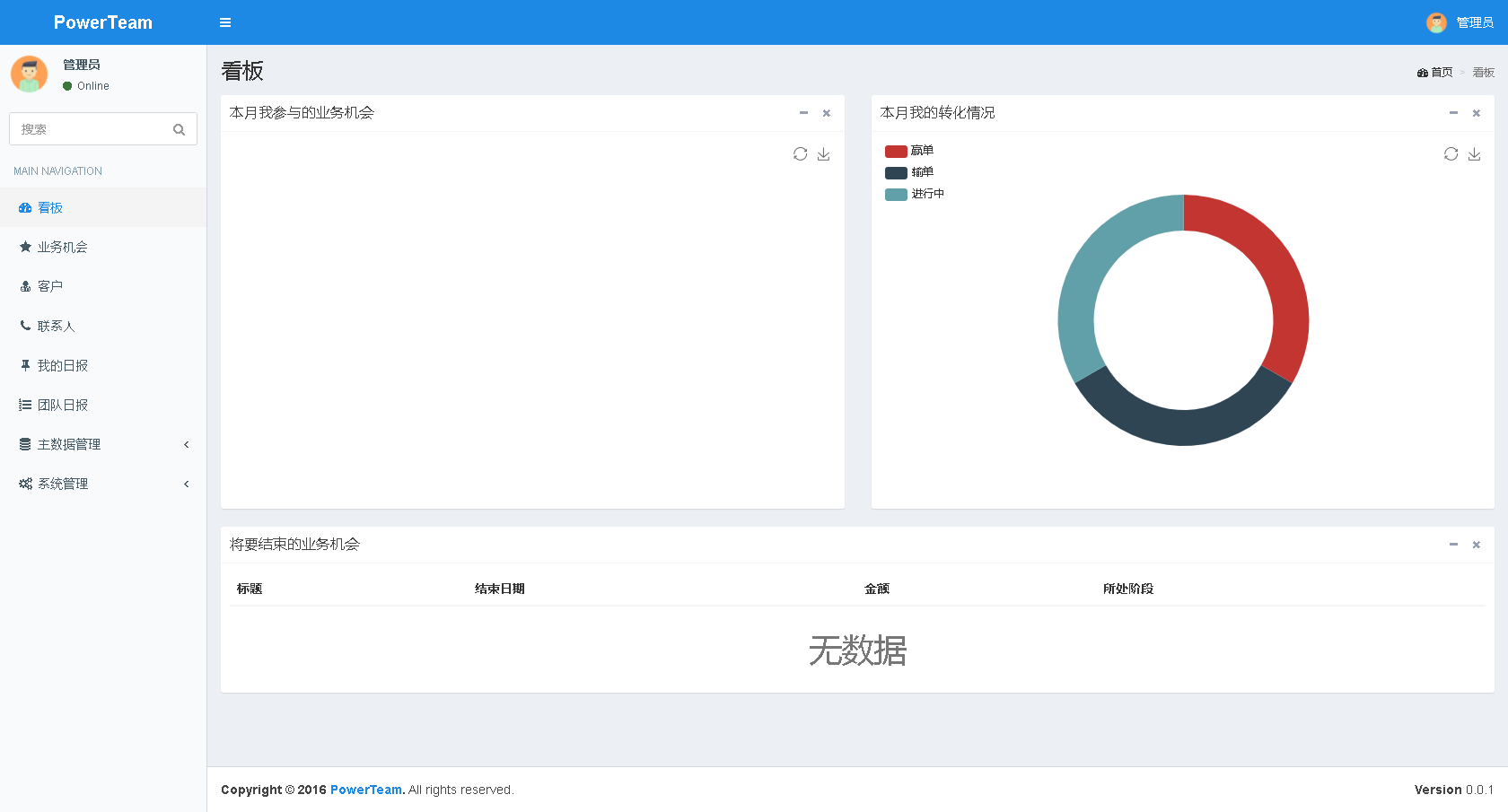Toggle the dark 输单 legend swatch
1508x812 pixels.
tap(896, 173)
